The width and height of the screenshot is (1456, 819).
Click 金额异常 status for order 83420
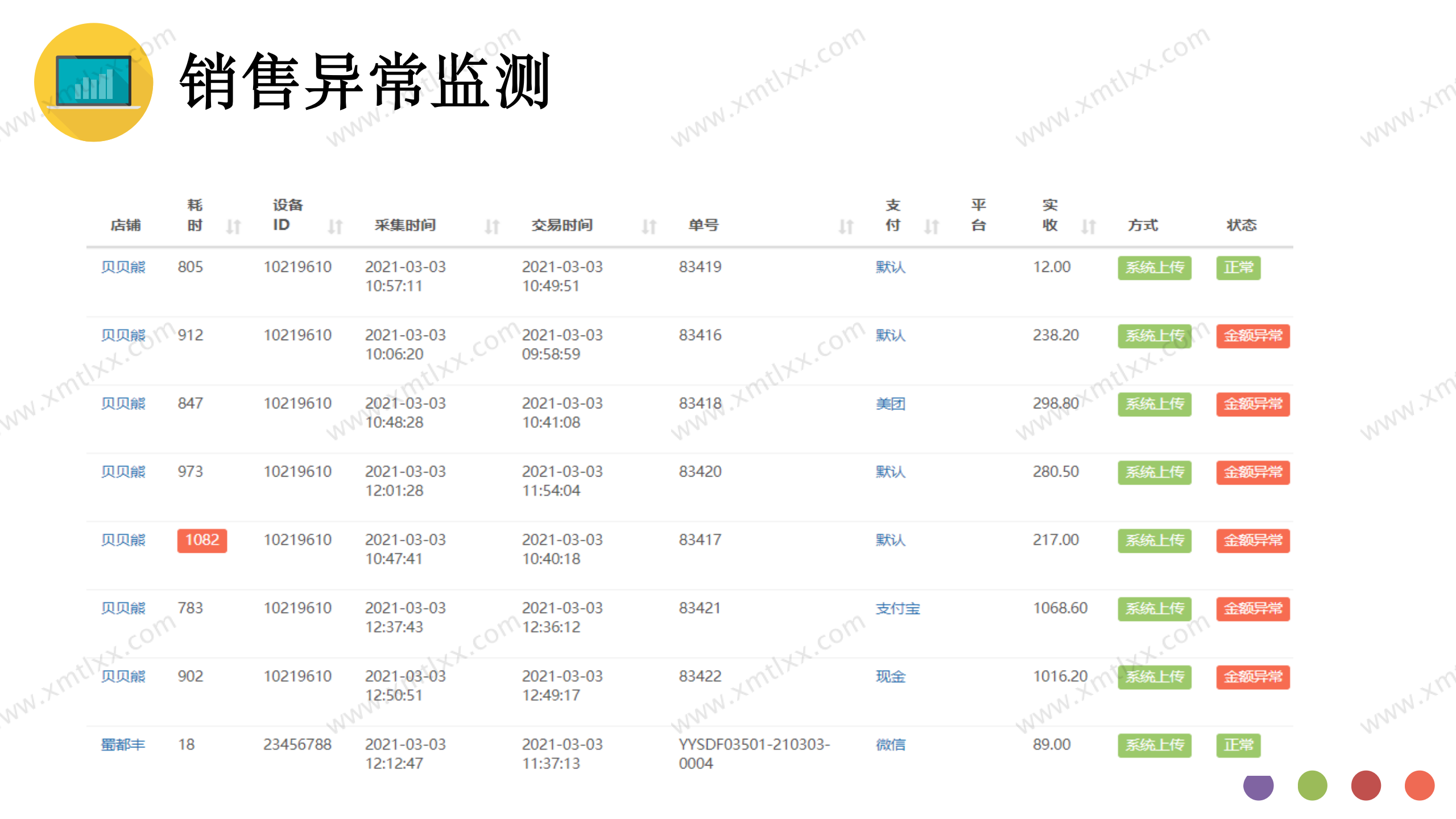pos(1253,473)
